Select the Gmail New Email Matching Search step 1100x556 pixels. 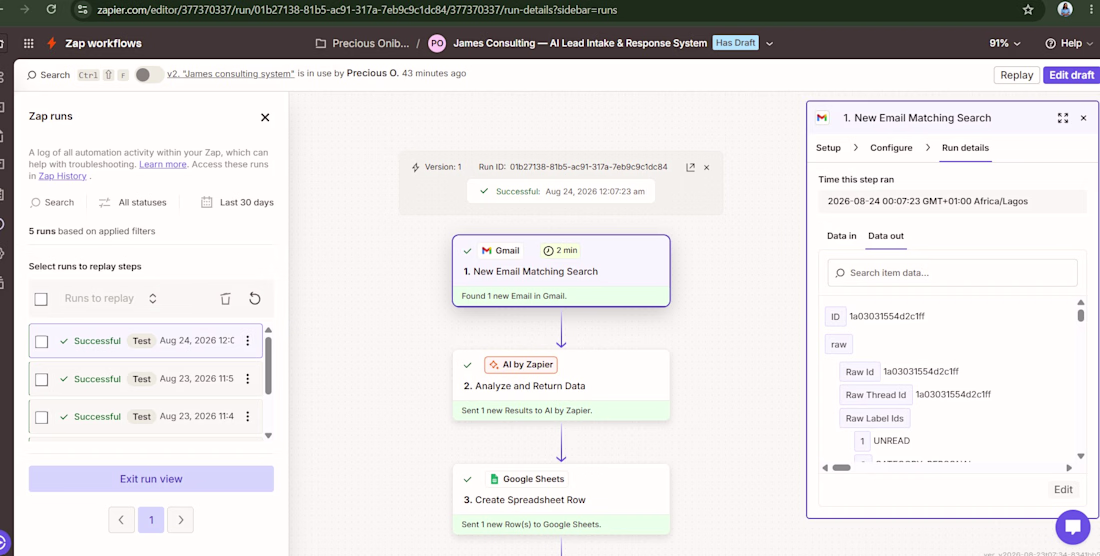pos(561,271)
